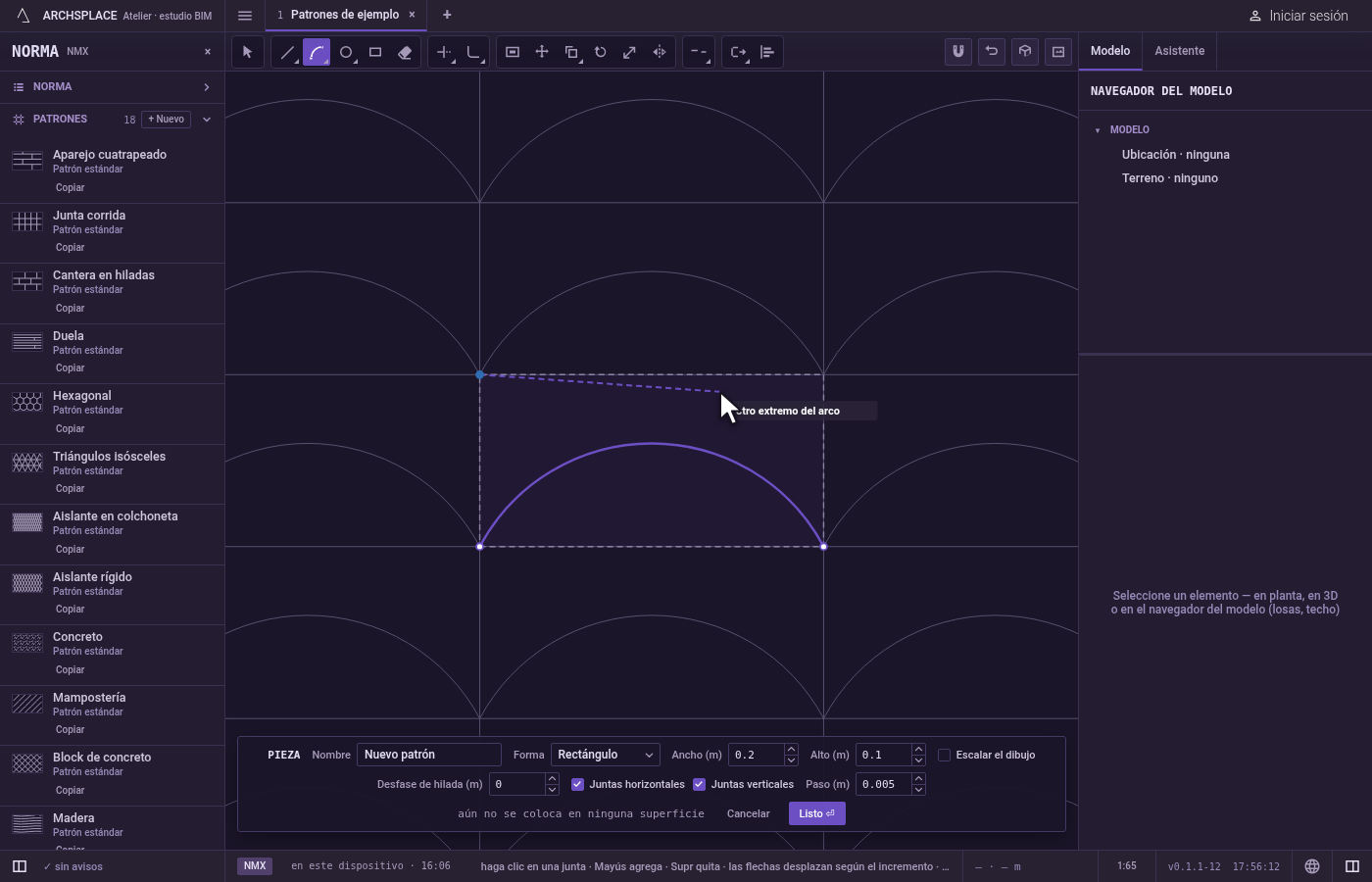Click the + Nuevo pattern button
1372x882 pixels.
167,120
